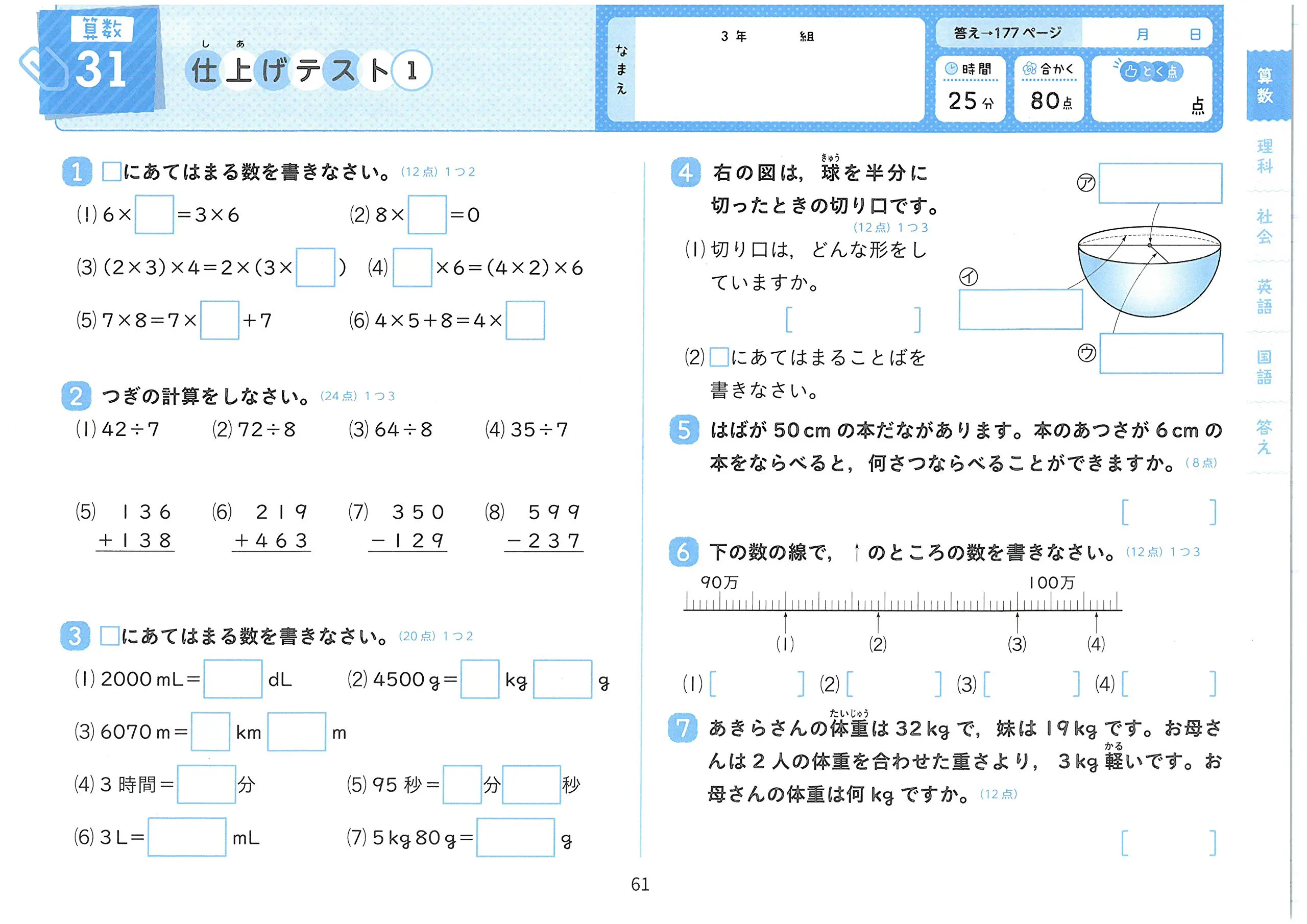Click the answer box in 8×□=0
1307x924 pixels.
(427, 214)
